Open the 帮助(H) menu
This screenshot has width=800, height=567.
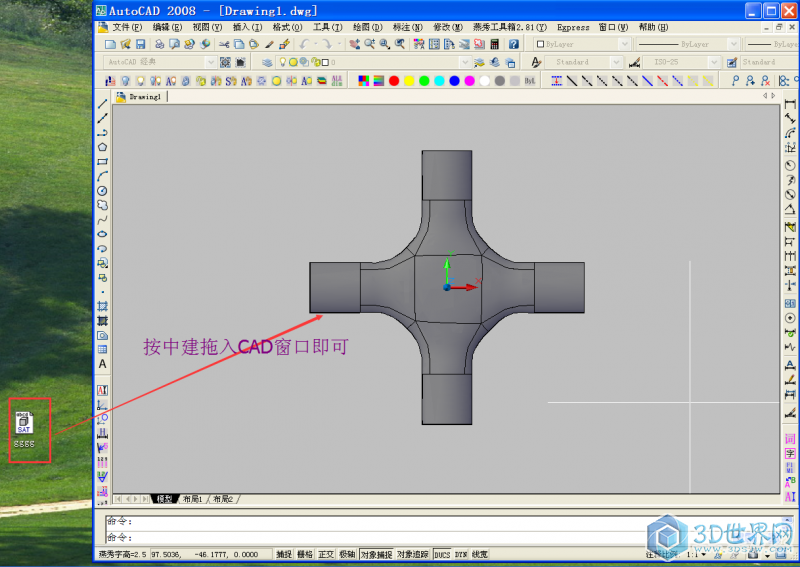(x=654, y=27)
